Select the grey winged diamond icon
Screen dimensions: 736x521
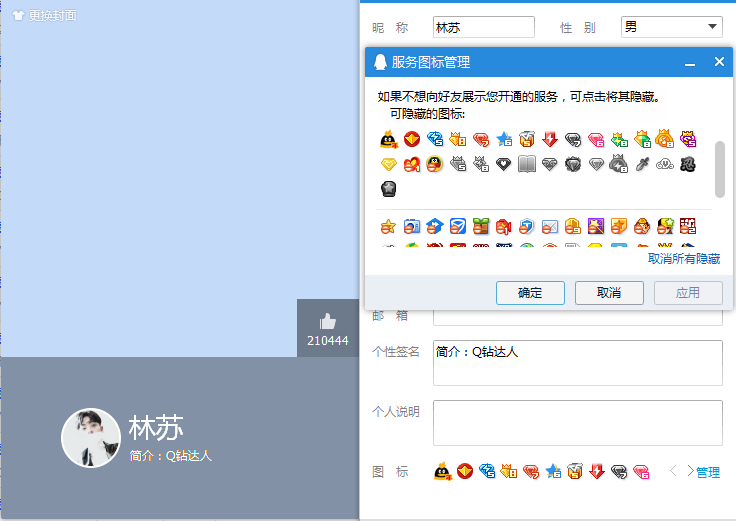click(550, 164)
